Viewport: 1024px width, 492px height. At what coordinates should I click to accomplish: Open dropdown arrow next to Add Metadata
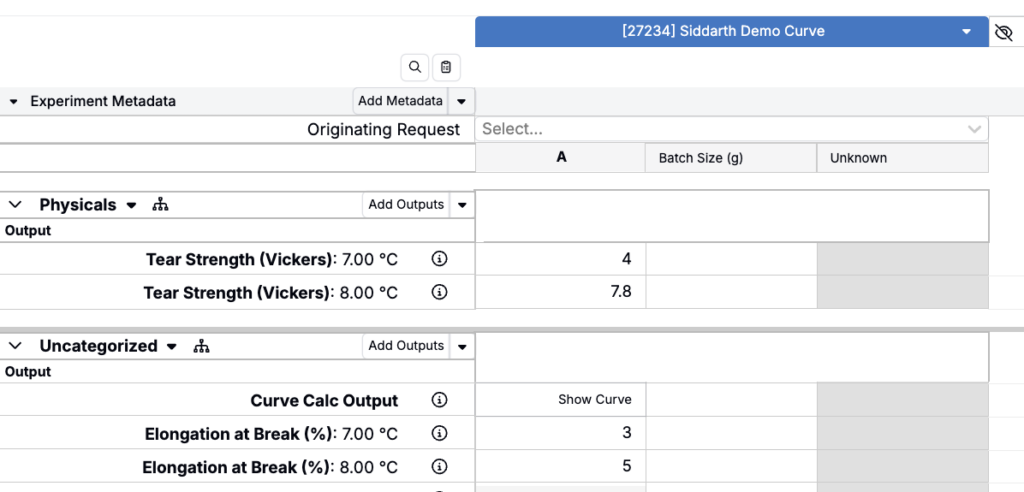coord(461,101)
